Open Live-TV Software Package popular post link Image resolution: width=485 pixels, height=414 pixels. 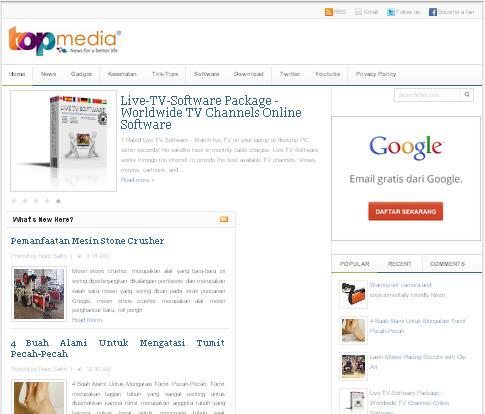click(409, 402)
